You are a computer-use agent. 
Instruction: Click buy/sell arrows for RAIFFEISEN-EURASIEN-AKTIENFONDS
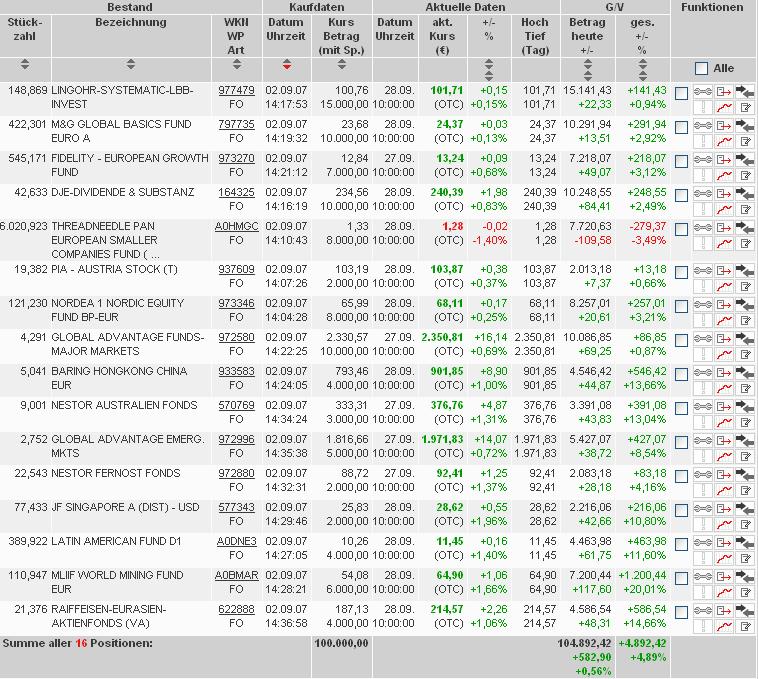745,610
